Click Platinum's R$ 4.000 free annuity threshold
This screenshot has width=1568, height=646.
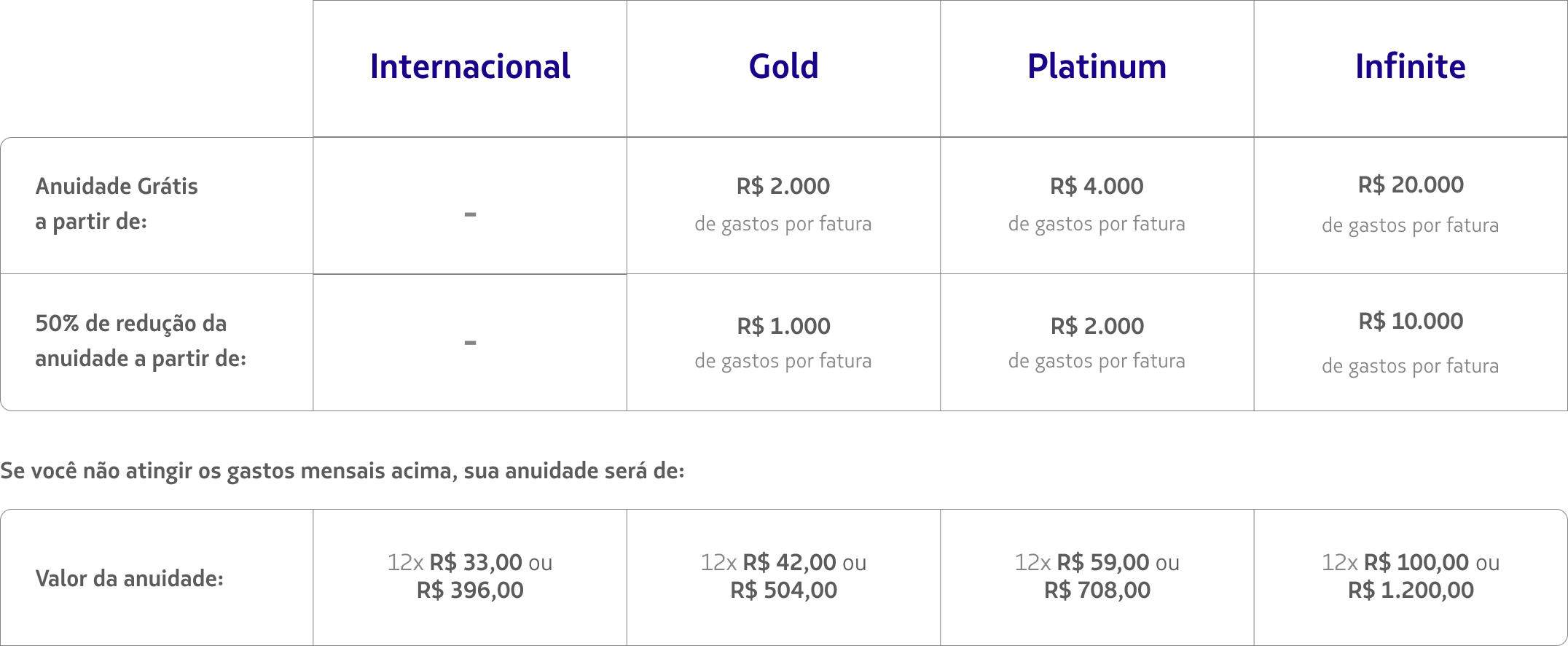1097,186
